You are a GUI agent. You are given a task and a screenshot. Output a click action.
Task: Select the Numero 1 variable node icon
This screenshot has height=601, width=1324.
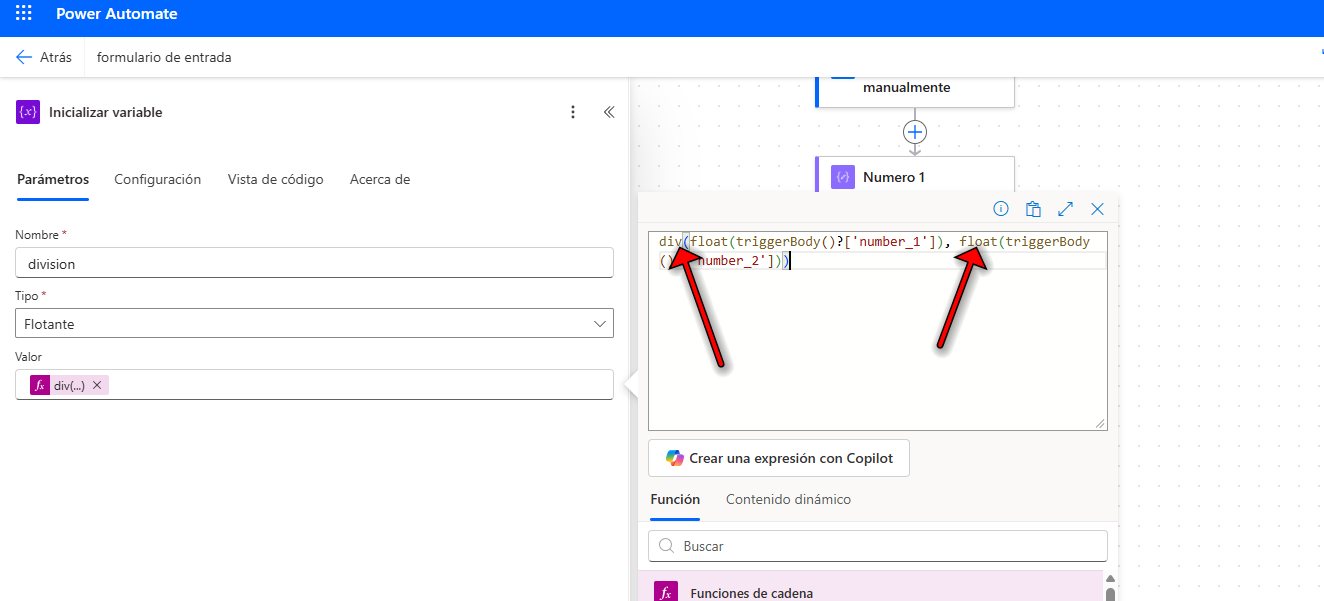click(x=843, y=177)
